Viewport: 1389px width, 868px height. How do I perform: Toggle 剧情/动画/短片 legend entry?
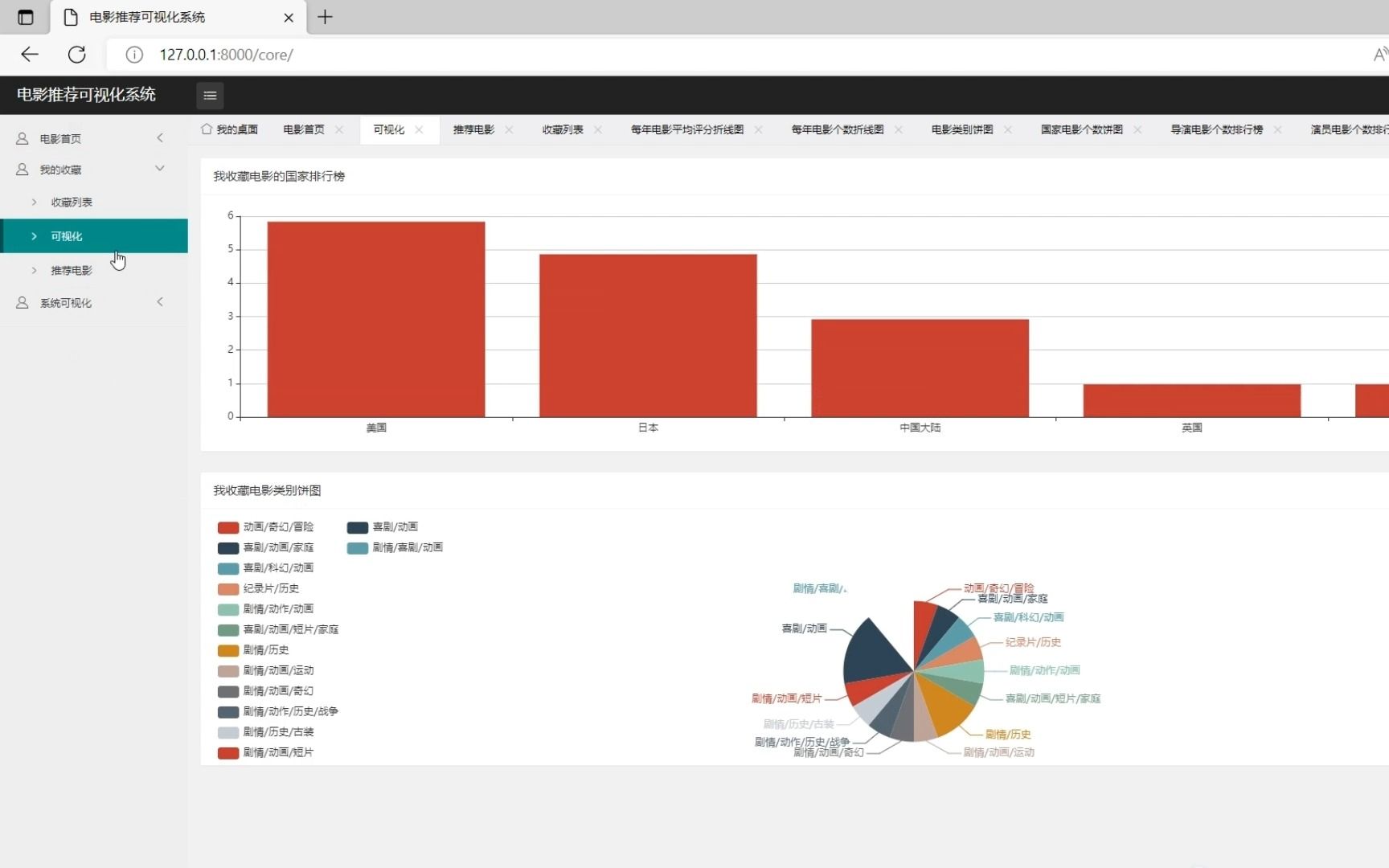tap(266, 753)
